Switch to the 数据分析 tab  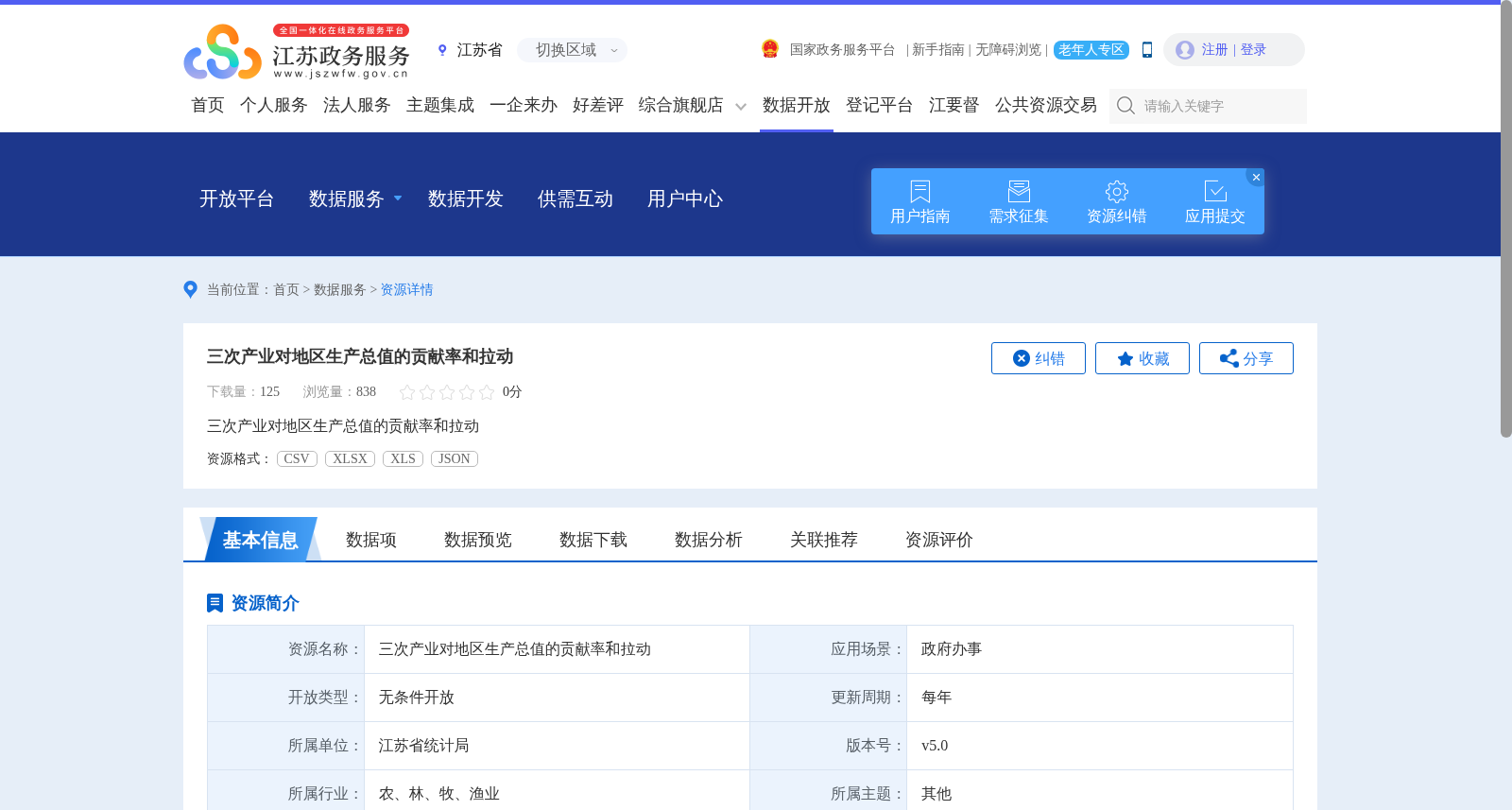click(709, 540)
